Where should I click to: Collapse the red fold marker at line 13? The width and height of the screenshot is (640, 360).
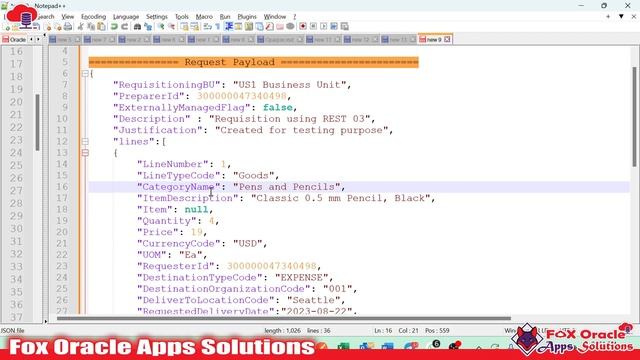coord(85,153)
